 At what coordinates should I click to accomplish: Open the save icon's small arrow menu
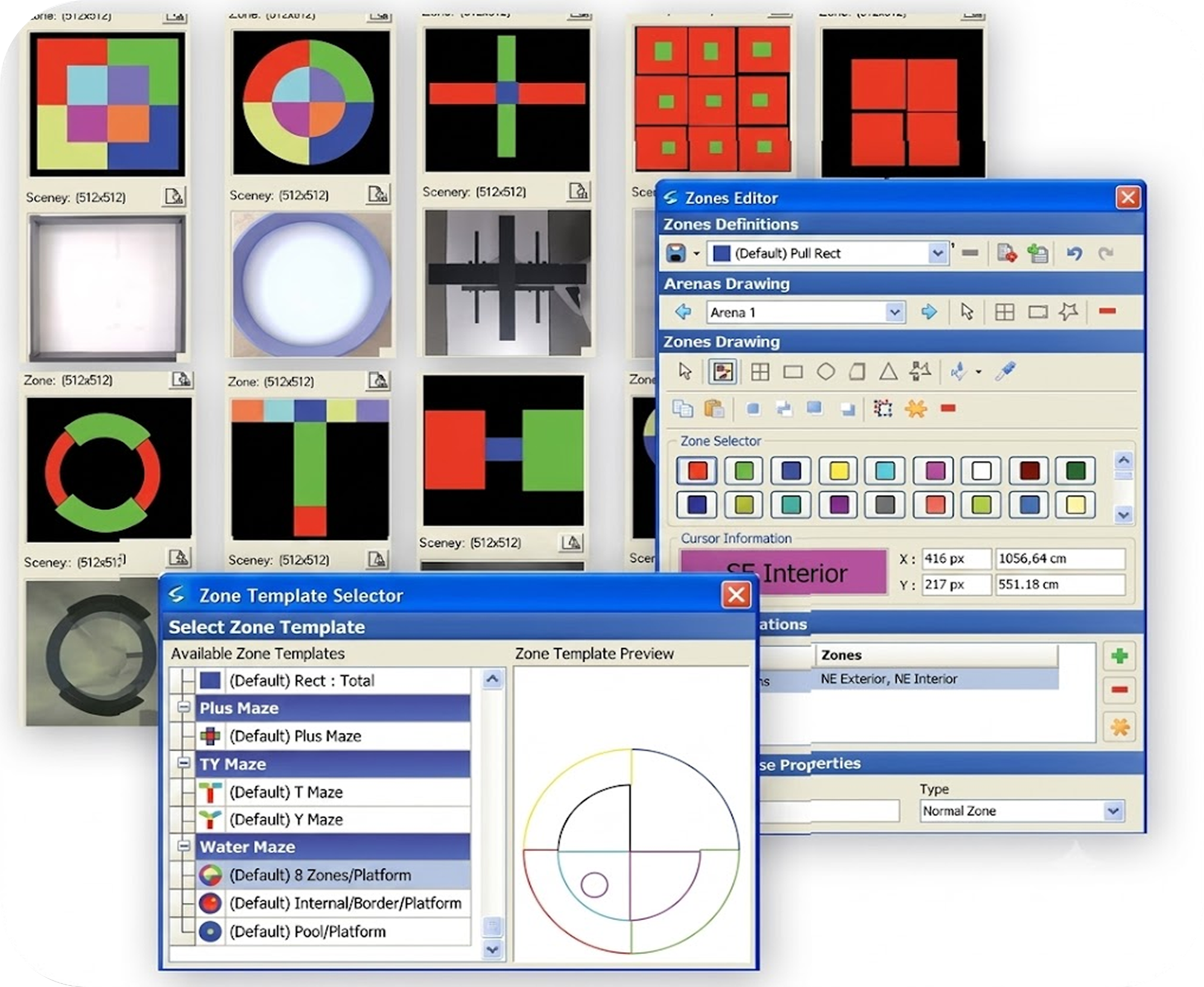pos(696,253)
